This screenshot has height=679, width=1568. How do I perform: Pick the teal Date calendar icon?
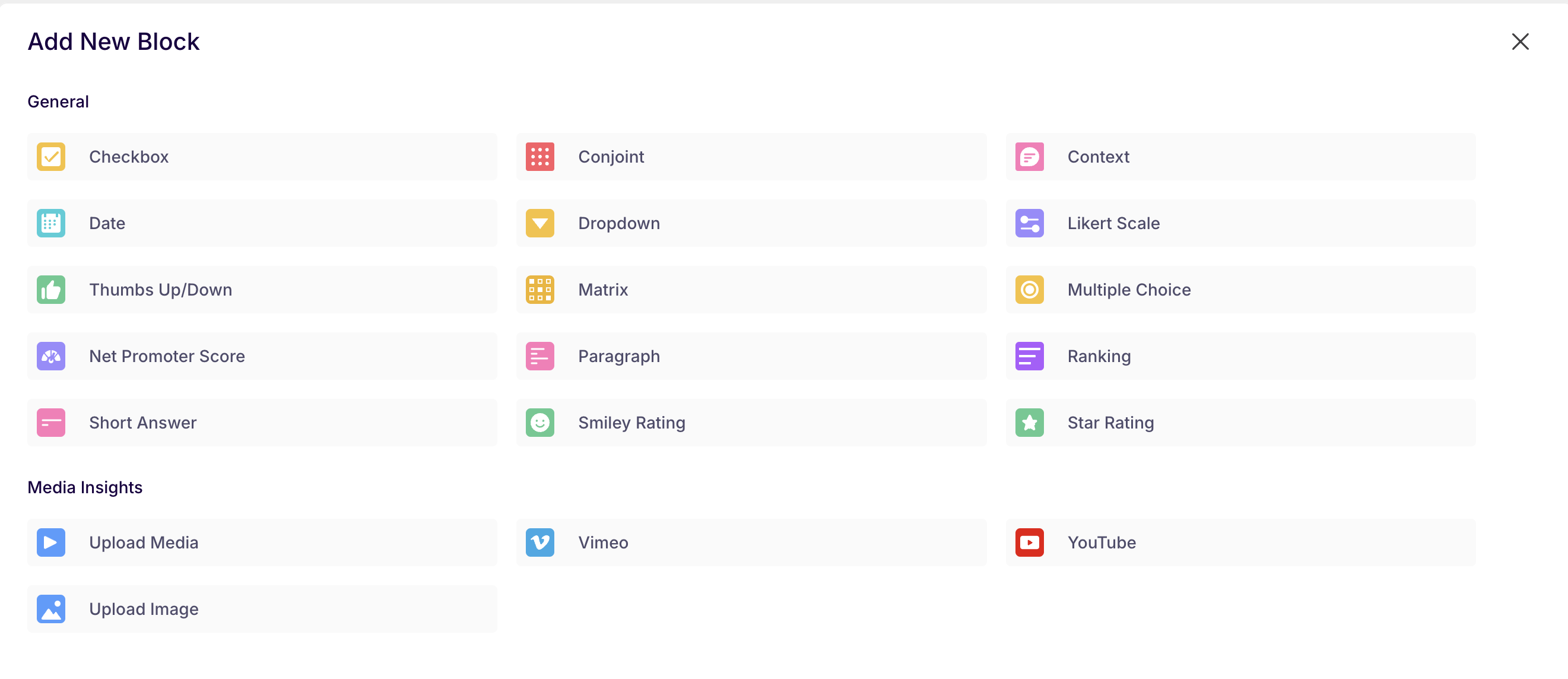(x=50, y=223)
